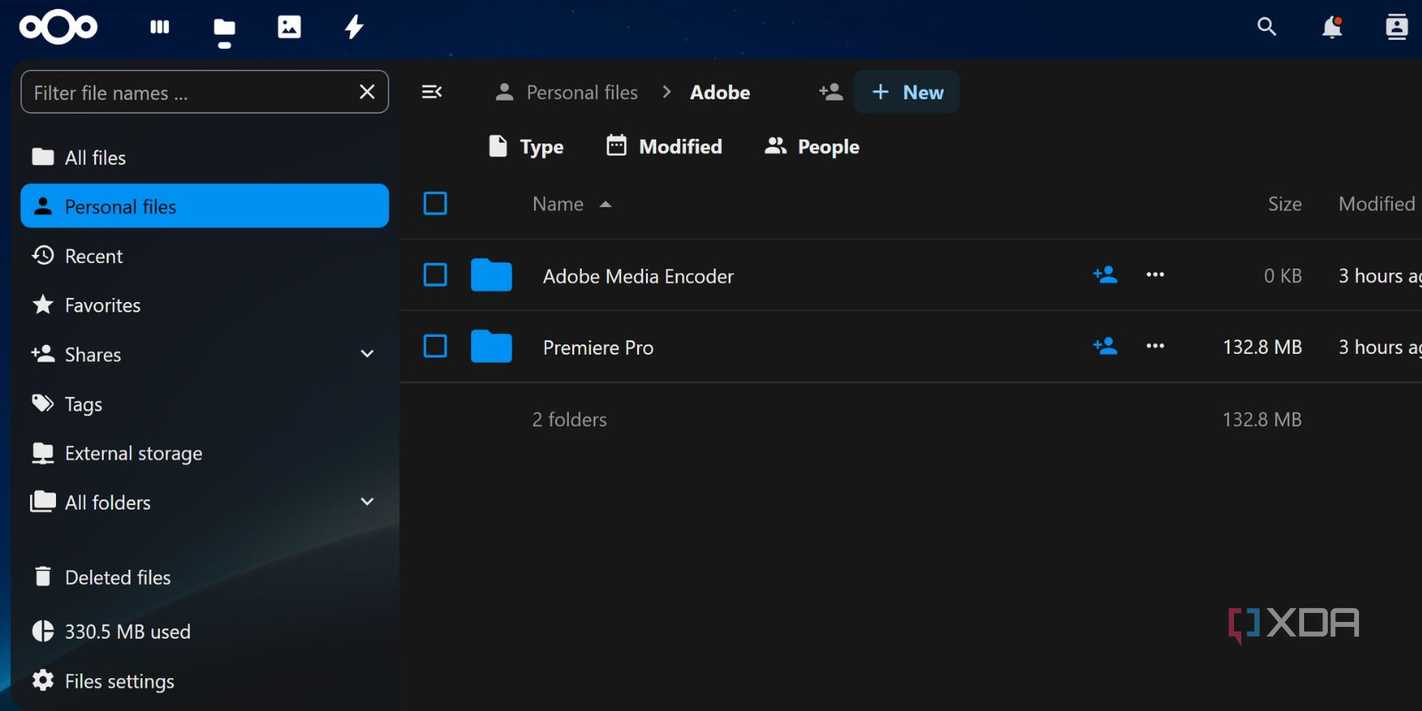Select Adobe Media Encoder checkbox

(x=435, y=275)
